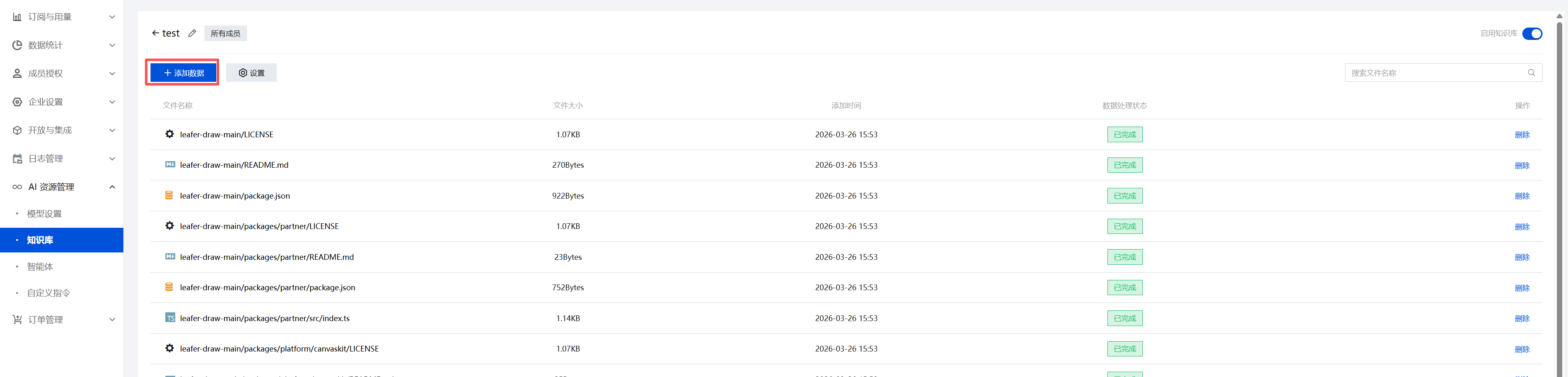Click the JSON icon of leafer-draw-main/package.json
Screen dimensions: 1568x377
click(x=169, y=196)
